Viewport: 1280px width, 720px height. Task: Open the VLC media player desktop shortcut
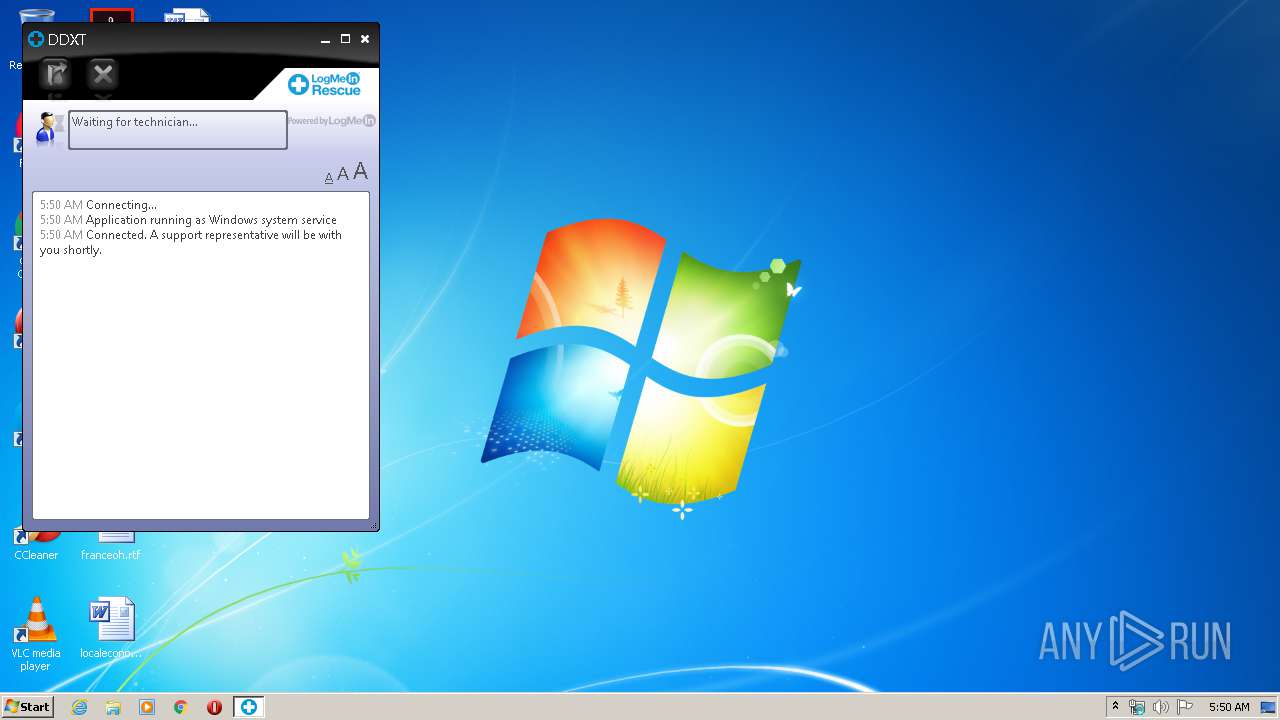coord(36,634)
